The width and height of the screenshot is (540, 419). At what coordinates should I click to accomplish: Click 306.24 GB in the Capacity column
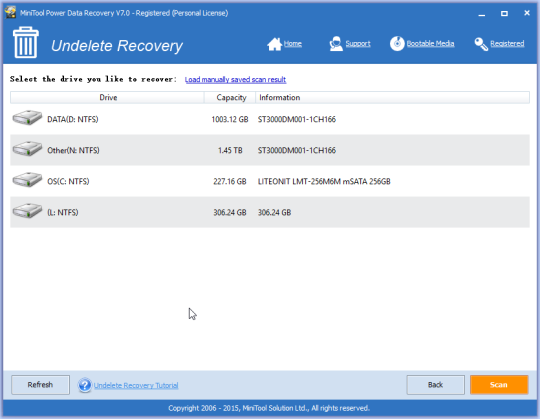230,212
